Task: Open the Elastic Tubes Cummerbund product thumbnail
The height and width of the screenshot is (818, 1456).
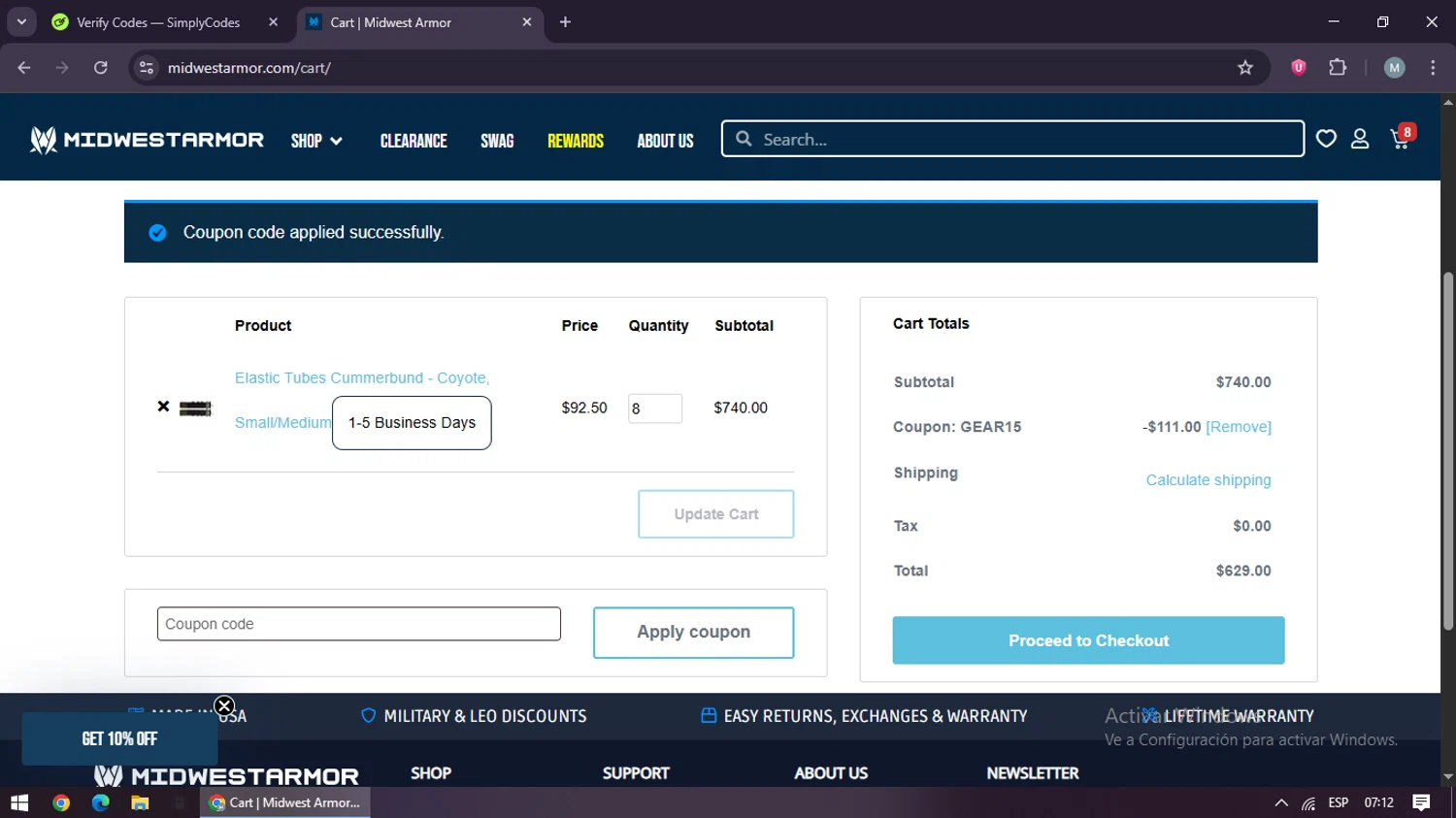Action: (x=195, y=409)
